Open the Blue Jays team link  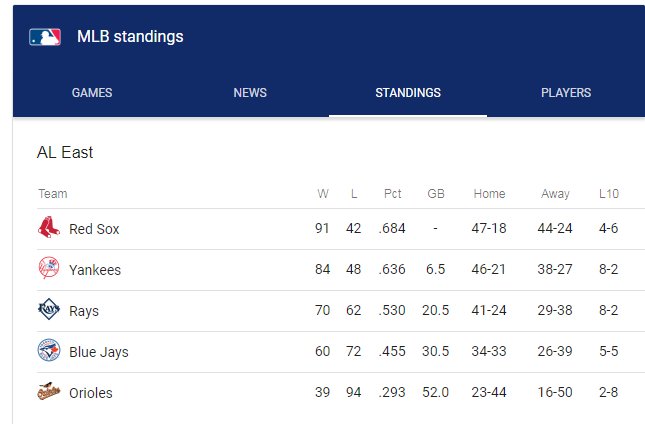[99, 352]
